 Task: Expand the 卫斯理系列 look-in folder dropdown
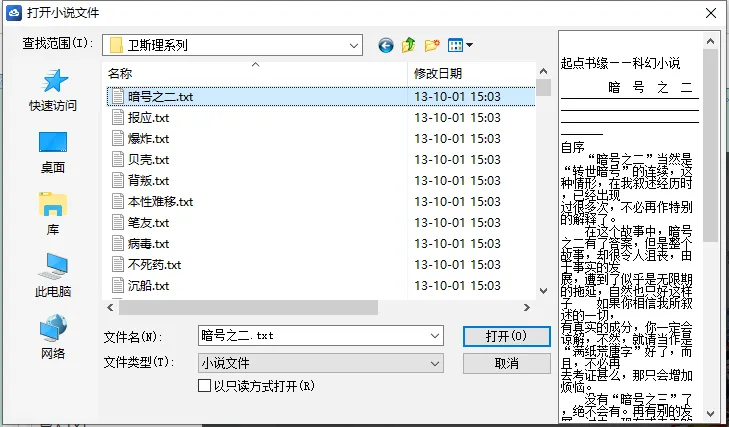pyautogui.click(x=353, y=46)
